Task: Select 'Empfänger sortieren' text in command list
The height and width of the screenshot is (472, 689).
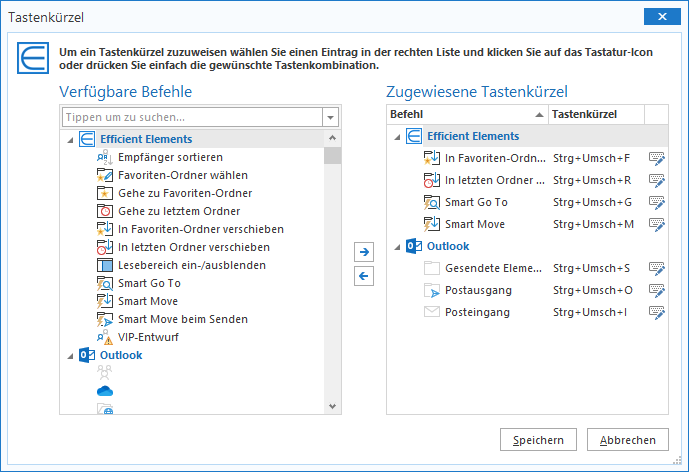Action: click(170, 157)
